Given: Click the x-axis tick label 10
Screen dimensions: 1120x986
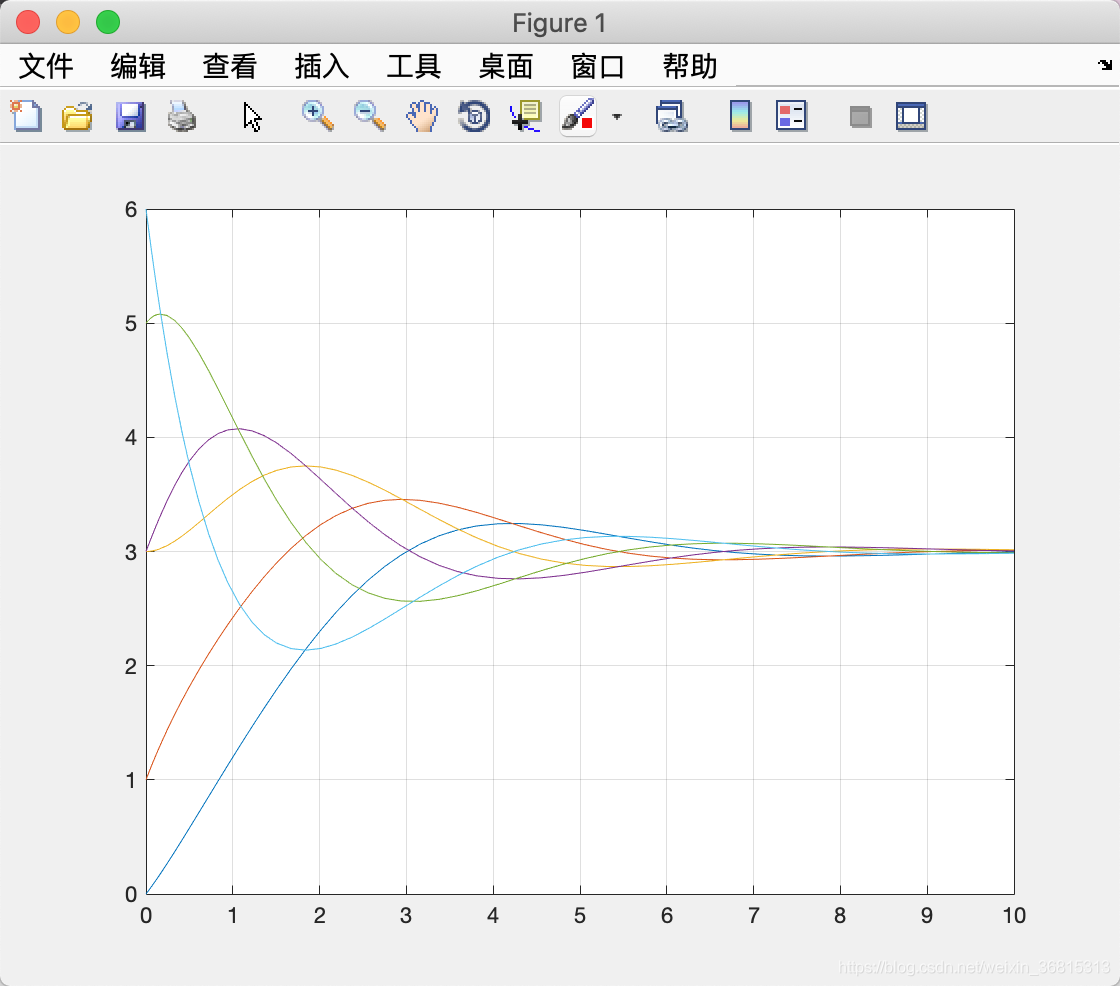Looking at the screenshot, I should (x=1014, y=915).
